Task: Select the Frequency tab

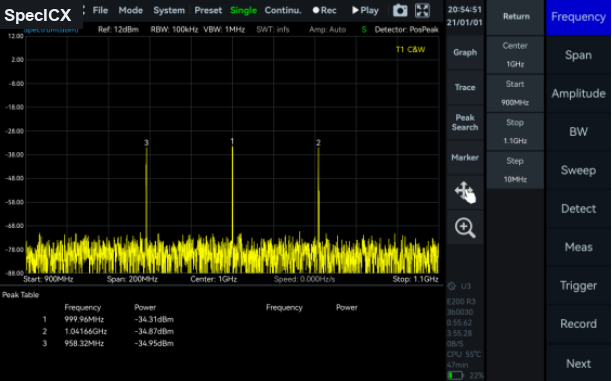Action: 578,17
